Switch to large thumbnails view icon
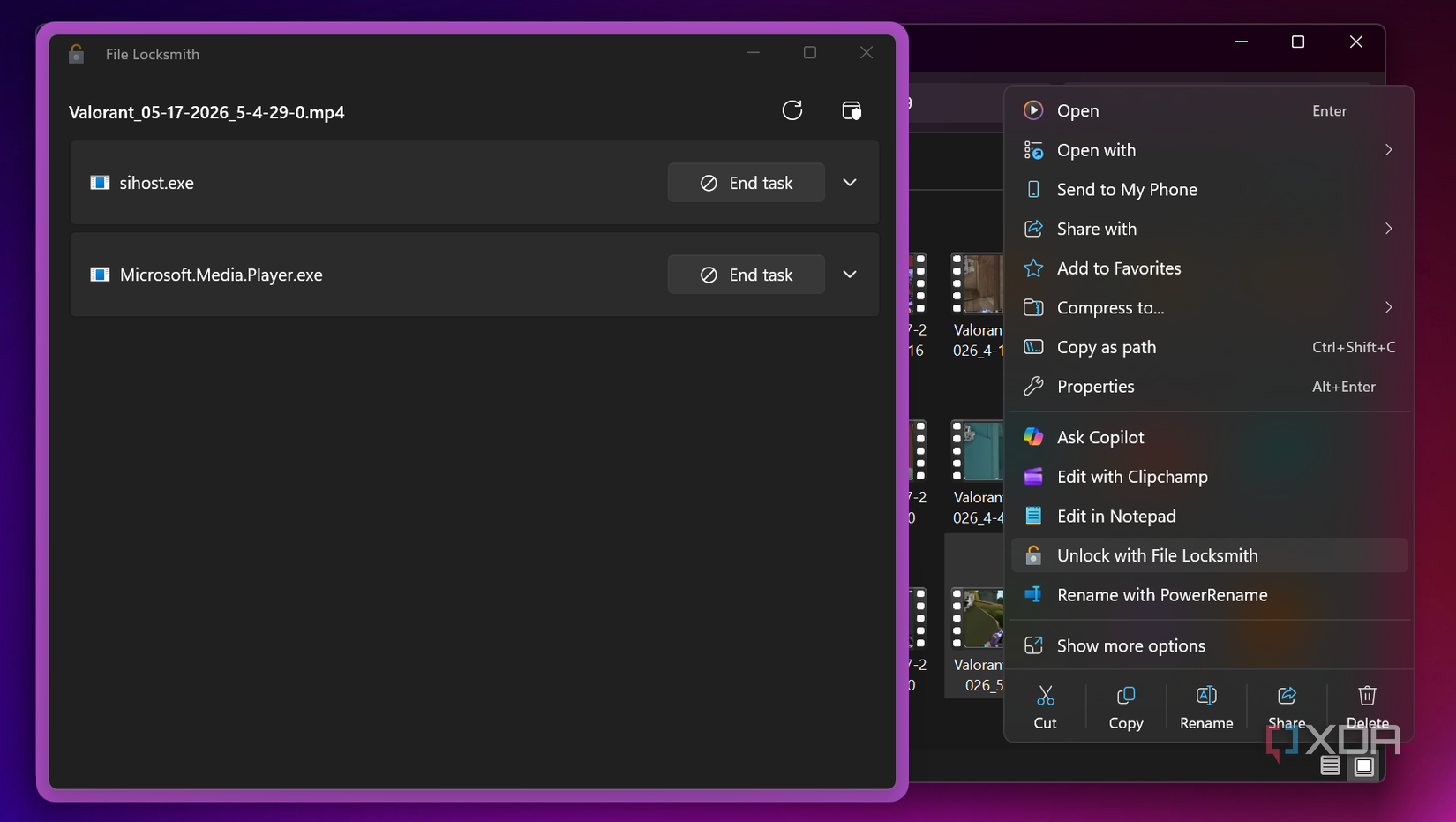1456x822 pixels. pyautogui.click(x=1363, y=765)
